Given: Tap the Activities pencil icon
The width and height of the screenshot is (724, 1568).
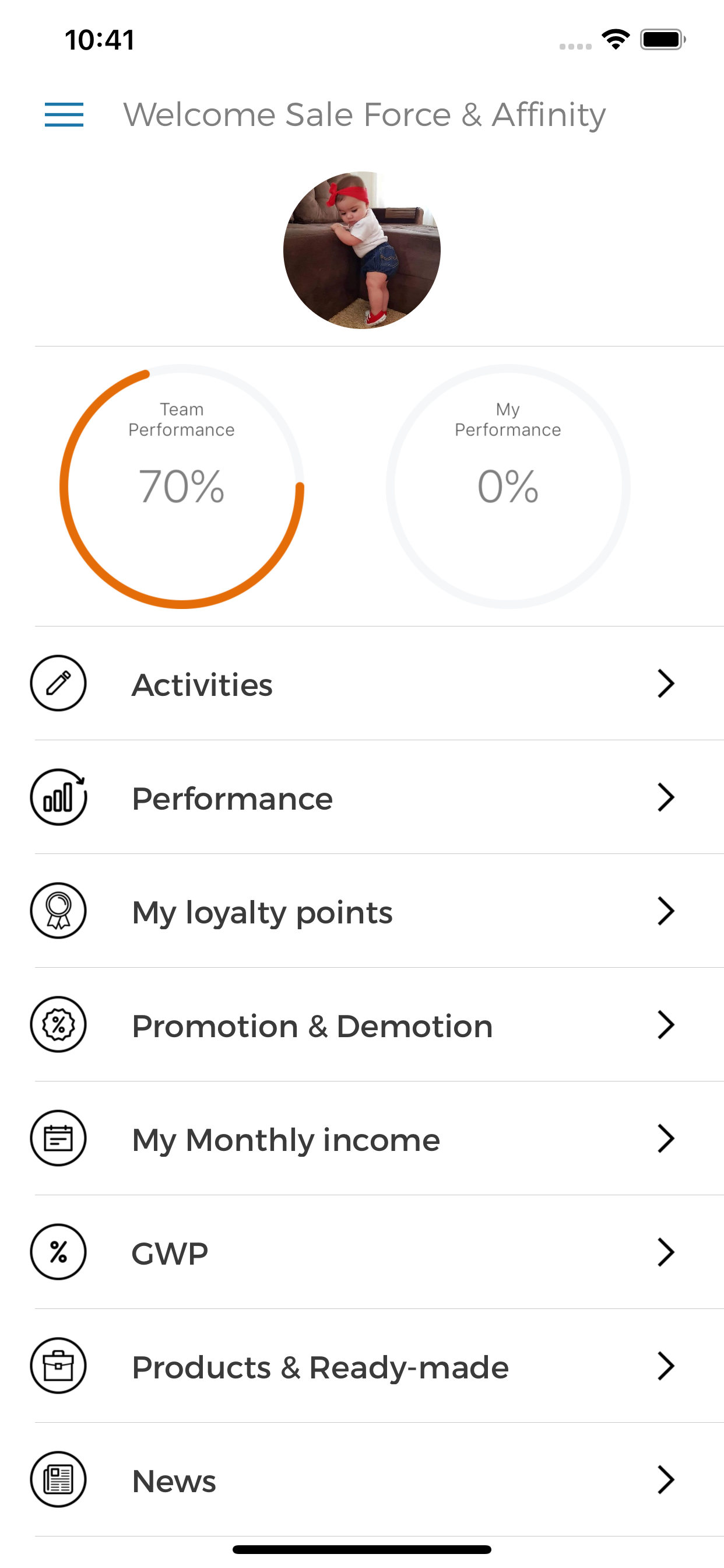Looking at the screenshot, I should click(58, 683).
